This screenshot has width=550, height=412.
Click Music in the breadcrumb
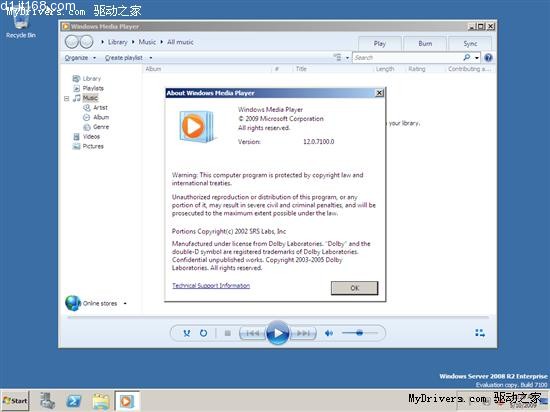pos(147,42)
